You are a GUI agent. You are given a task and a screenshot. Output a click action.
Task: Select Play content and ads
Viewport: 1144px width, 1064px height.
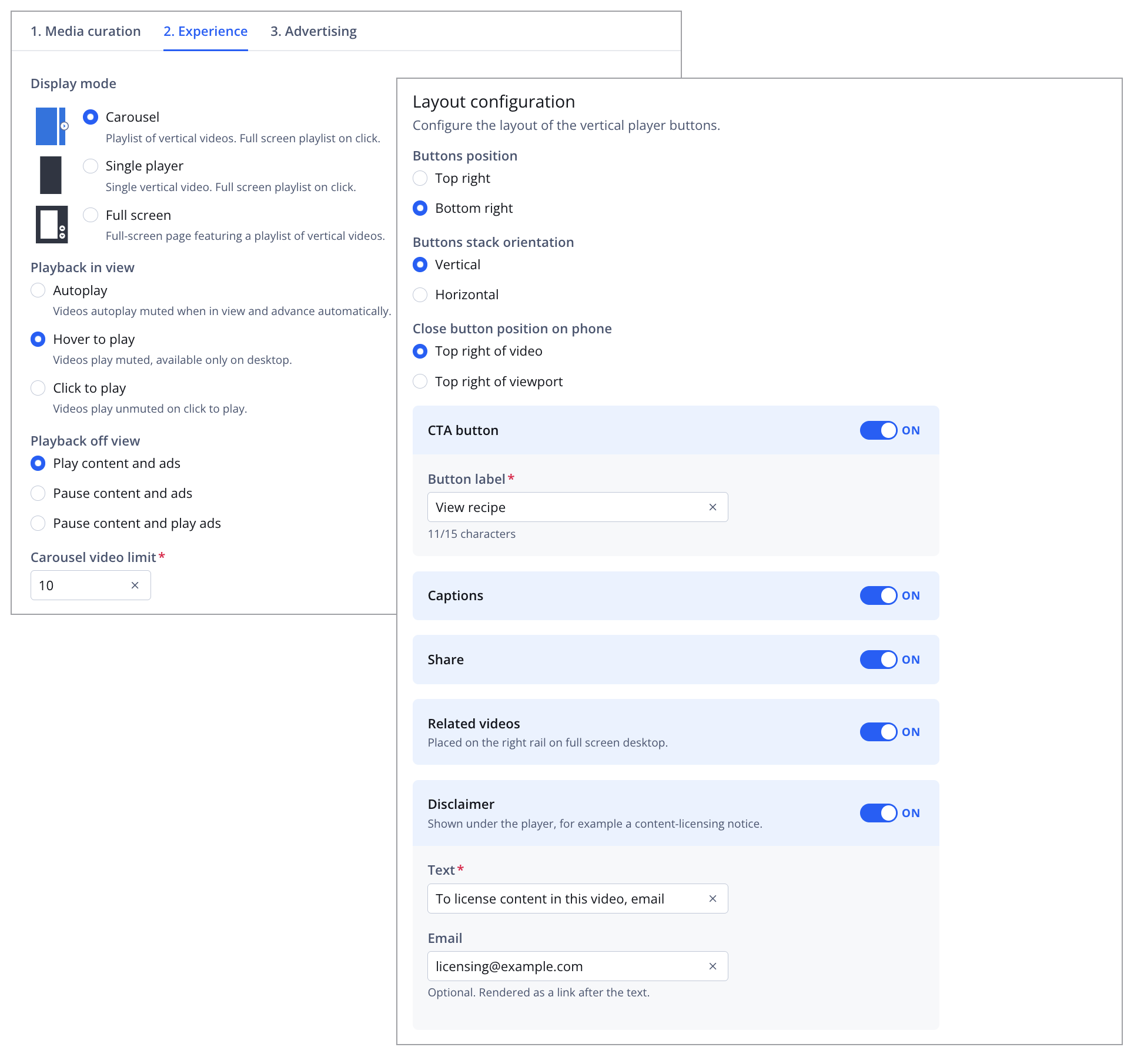pyautogui.click(x=38, y=463)
